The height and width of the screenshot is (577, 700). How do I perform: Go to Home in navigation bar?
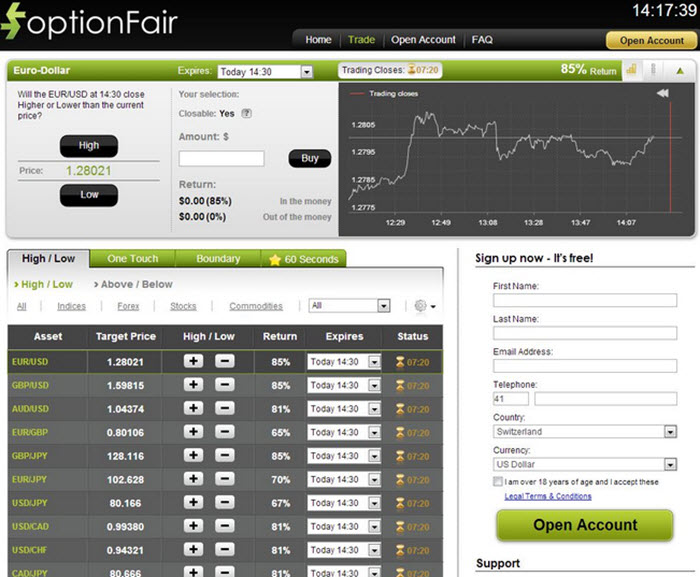318,40
